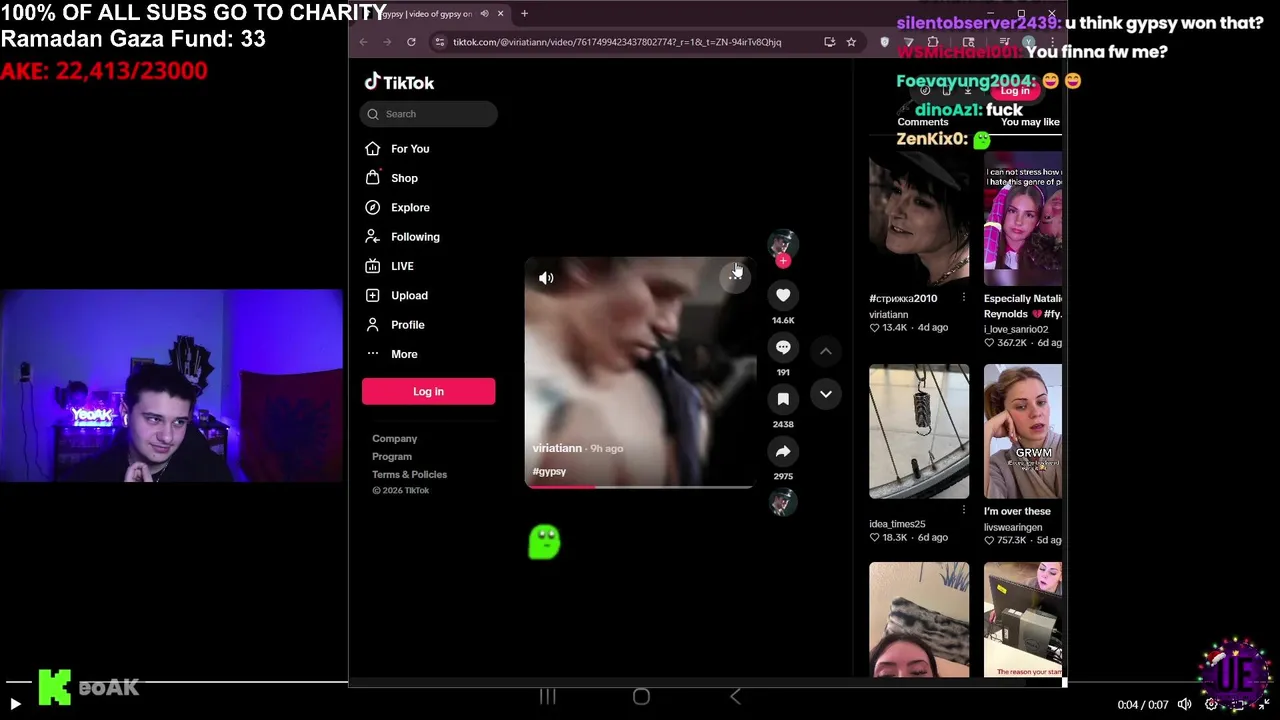Screen dimensions: 1280x720
Task: Click the i_love_sanrio02 username
Action: point(1016,329)
